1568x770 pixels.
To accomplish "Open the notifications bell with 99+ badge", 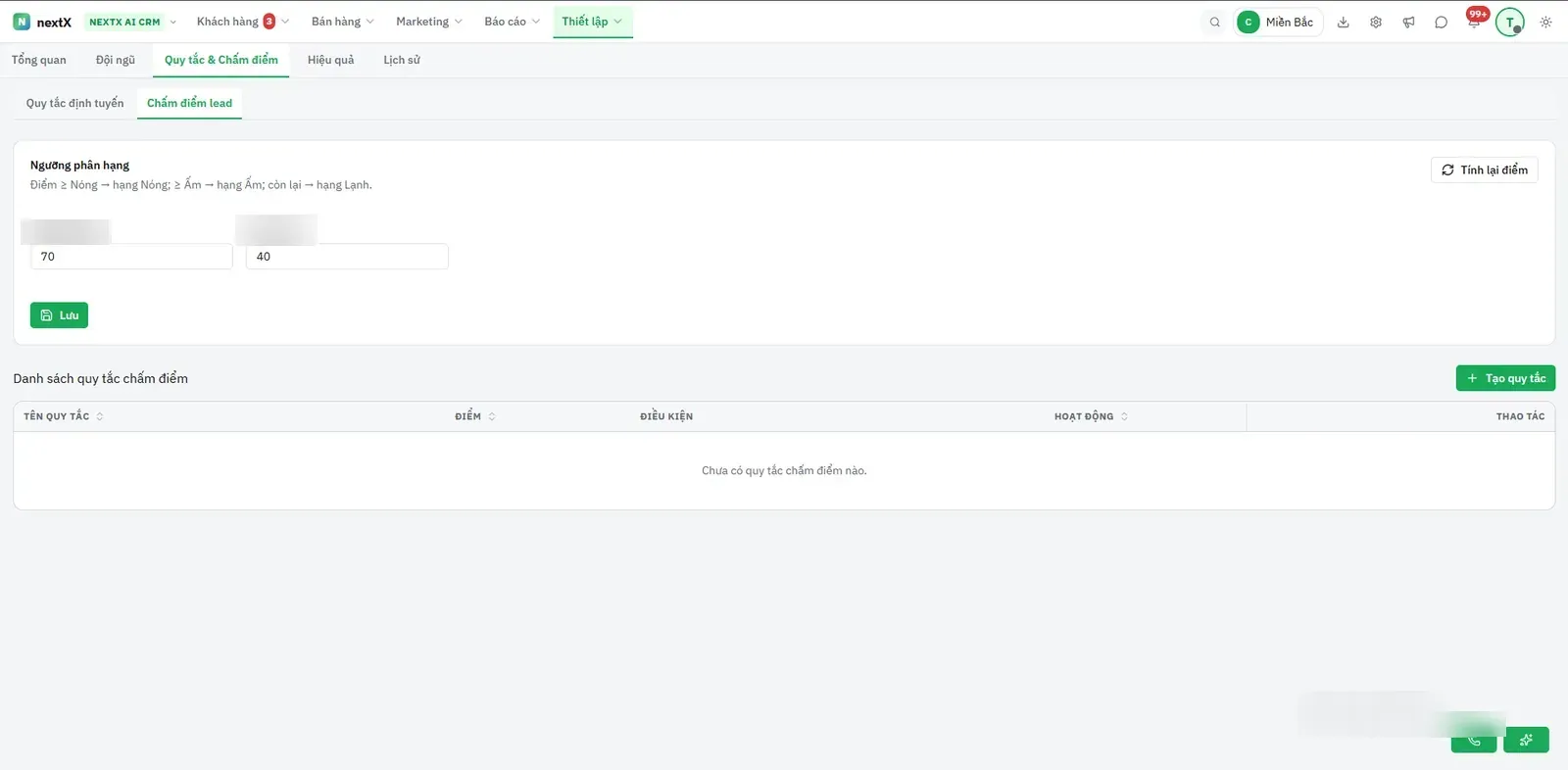I will [1474, 21].
